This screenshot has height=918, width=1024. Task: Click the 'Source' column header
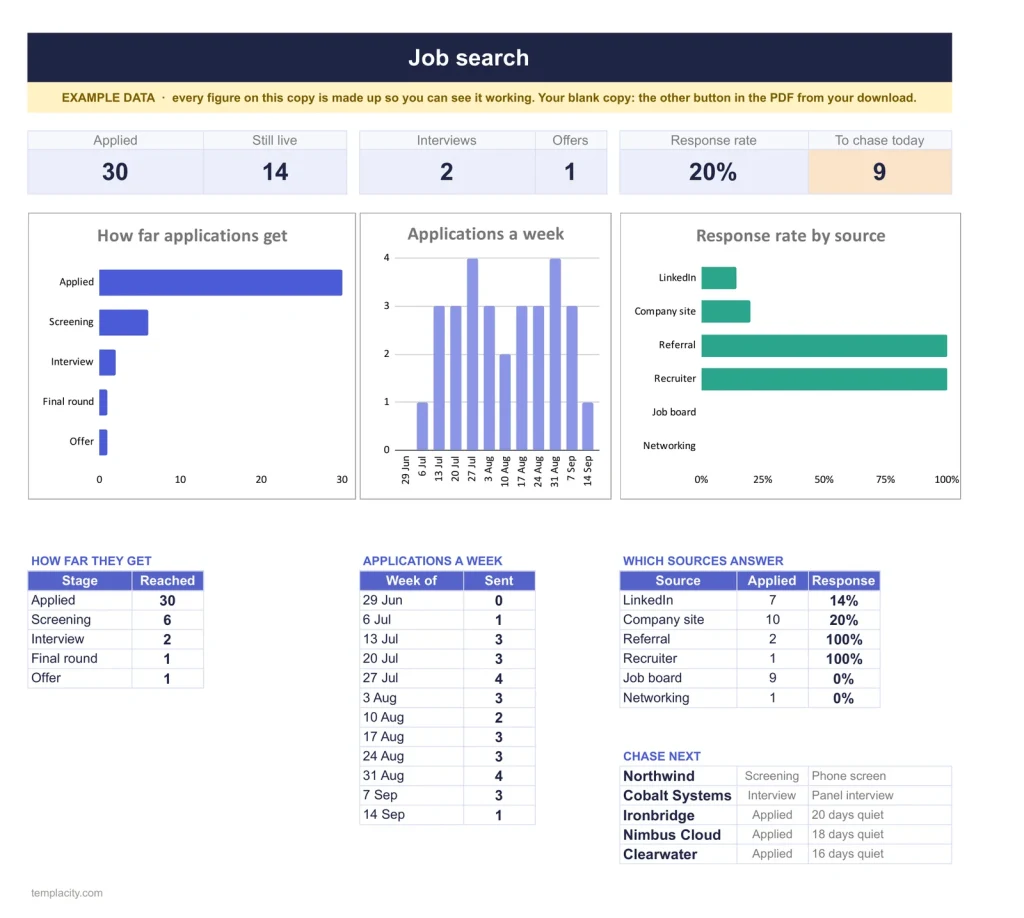(x=678, y=580)
